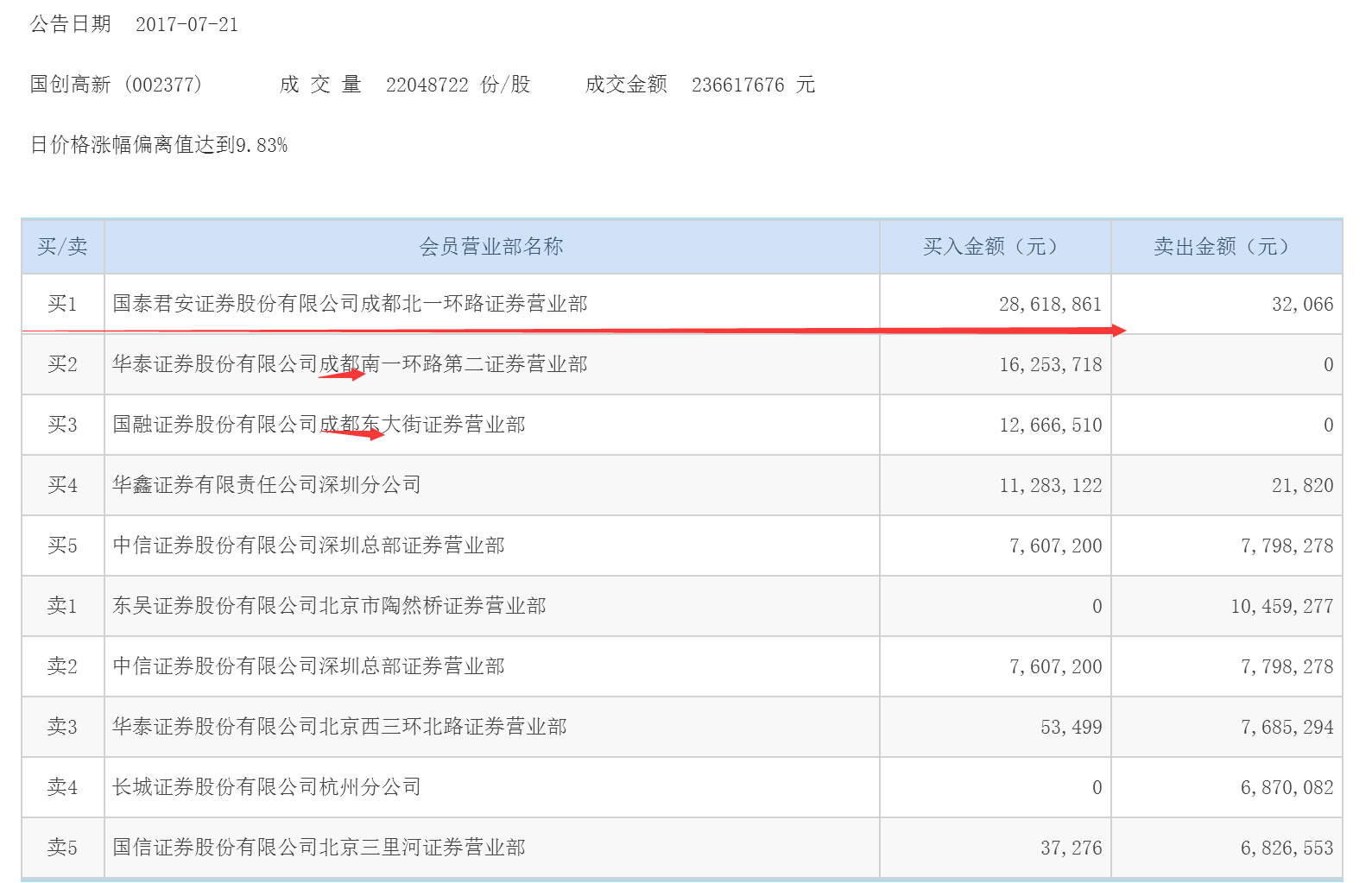
Task: Click 中信证券深圳总部 name in 卖2 row
Action: pos(308,666)
